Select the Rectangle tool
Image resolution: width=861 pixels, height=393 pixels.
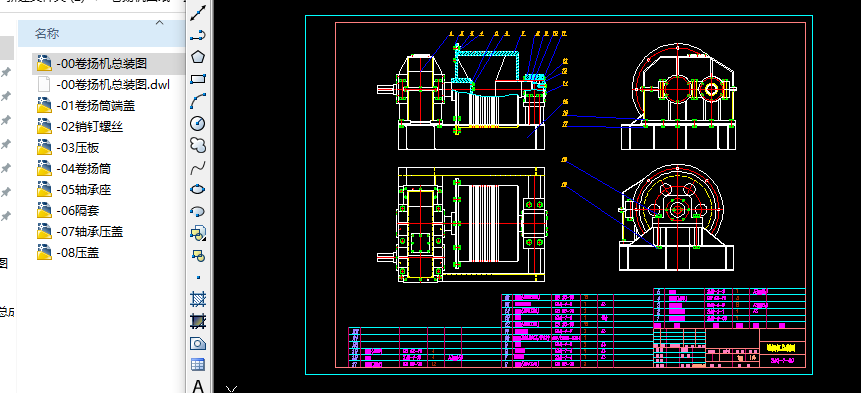pyautogui.click(x=198, y=78)
